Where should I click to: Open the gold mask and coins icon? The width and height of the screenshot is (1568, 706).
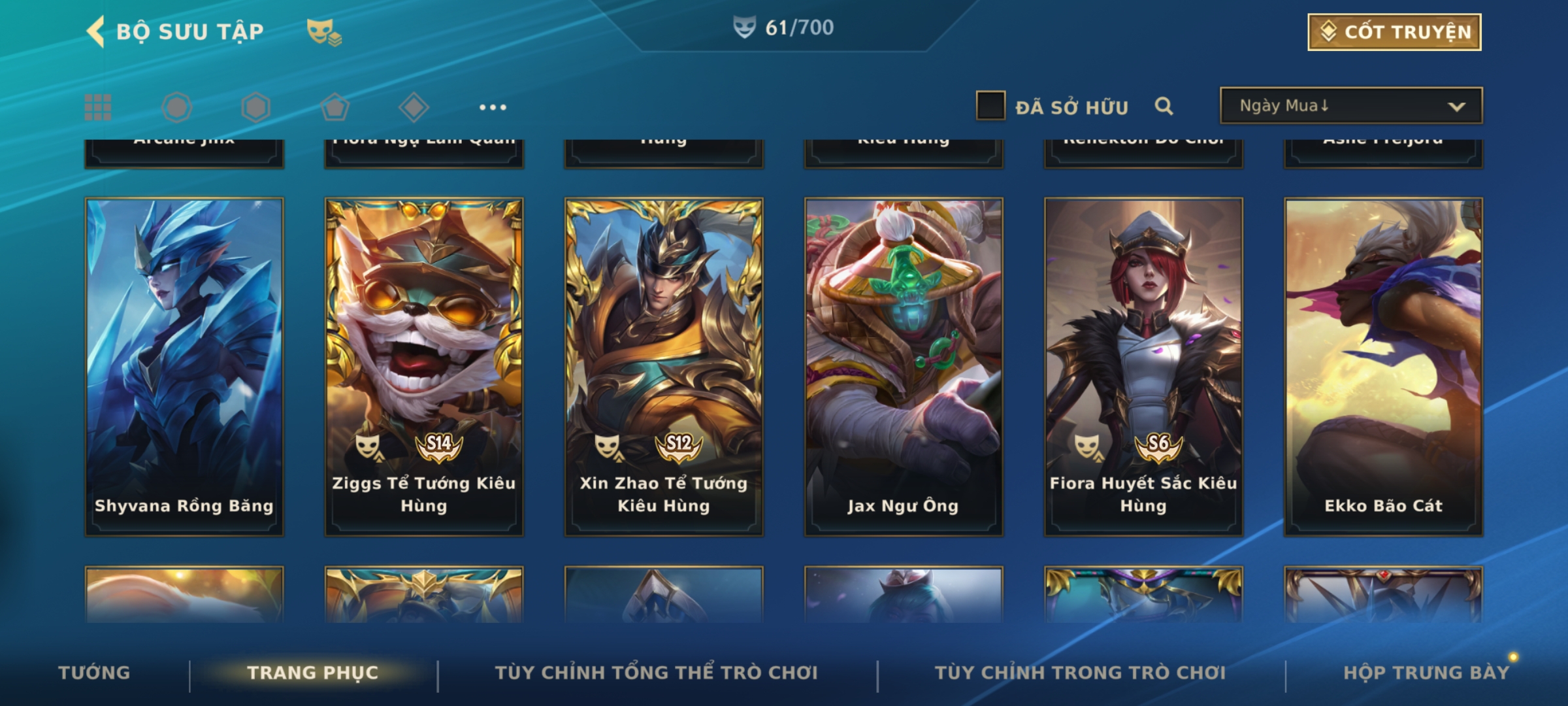click(324, 31)
